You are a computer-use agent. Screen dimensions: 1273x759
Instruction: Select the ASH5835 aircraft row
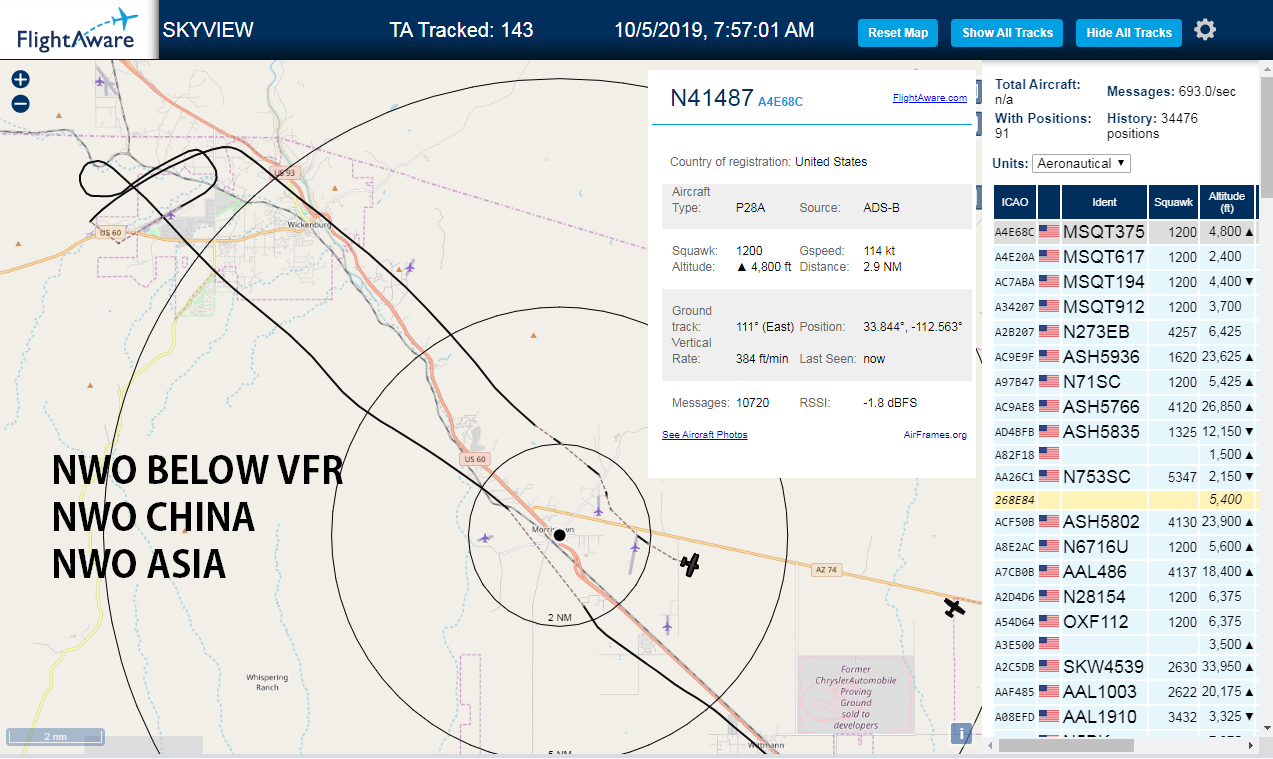(1125, 431)
